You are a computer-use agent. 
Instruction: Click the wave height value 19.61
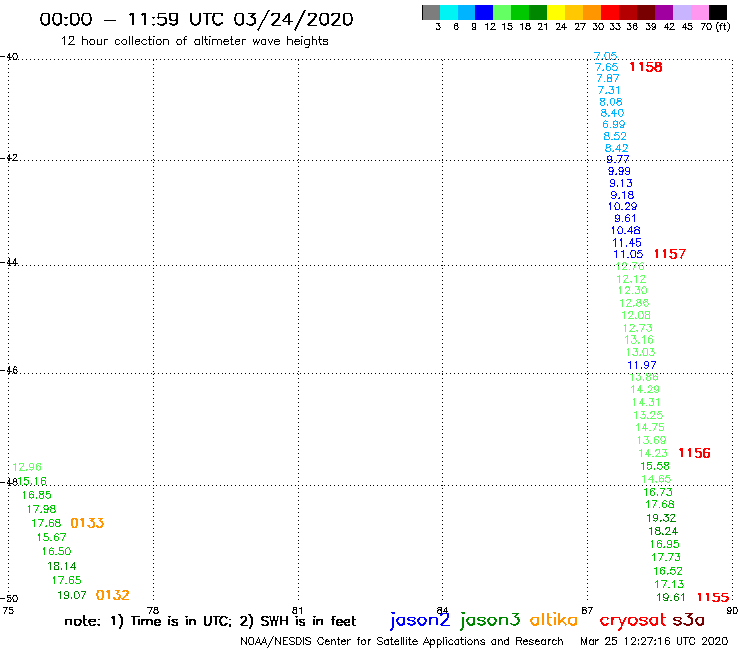point(671,598)
